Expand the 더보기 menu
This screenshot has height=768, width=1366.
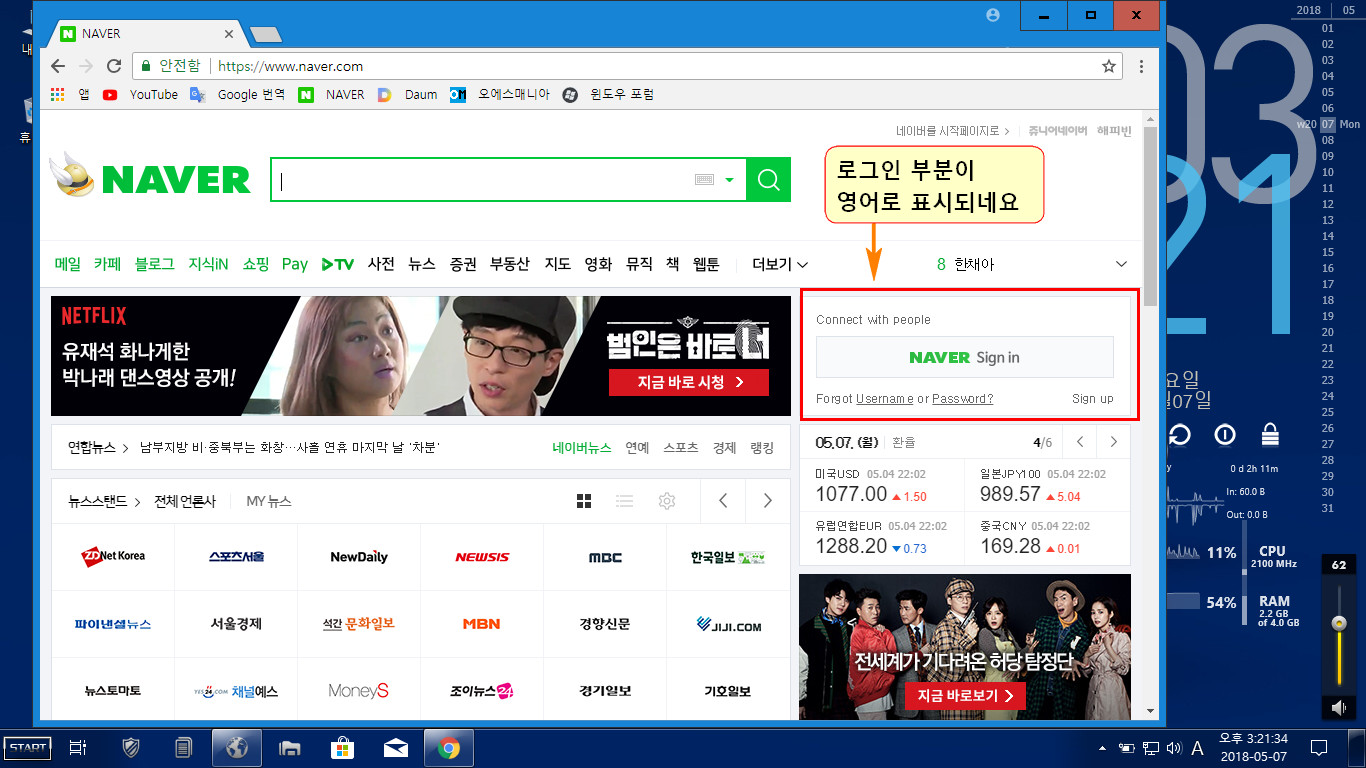pyautogui.click(x=780, y=264)
